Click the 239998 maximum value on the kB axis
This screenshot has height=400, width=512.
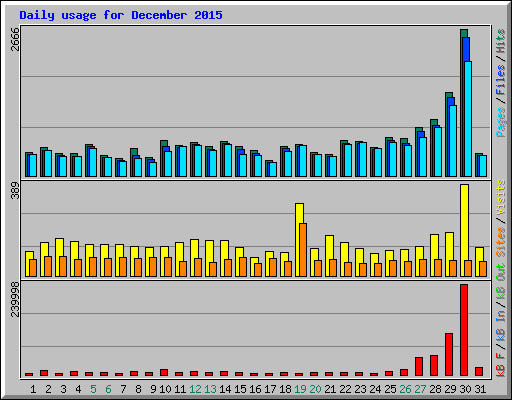point(15,299)
